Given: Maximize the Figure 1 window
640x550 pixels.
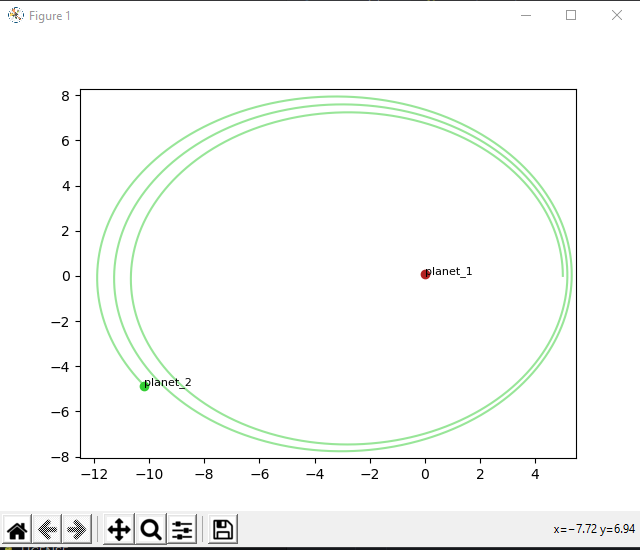Looking at the screenshot, I should 571,16.
